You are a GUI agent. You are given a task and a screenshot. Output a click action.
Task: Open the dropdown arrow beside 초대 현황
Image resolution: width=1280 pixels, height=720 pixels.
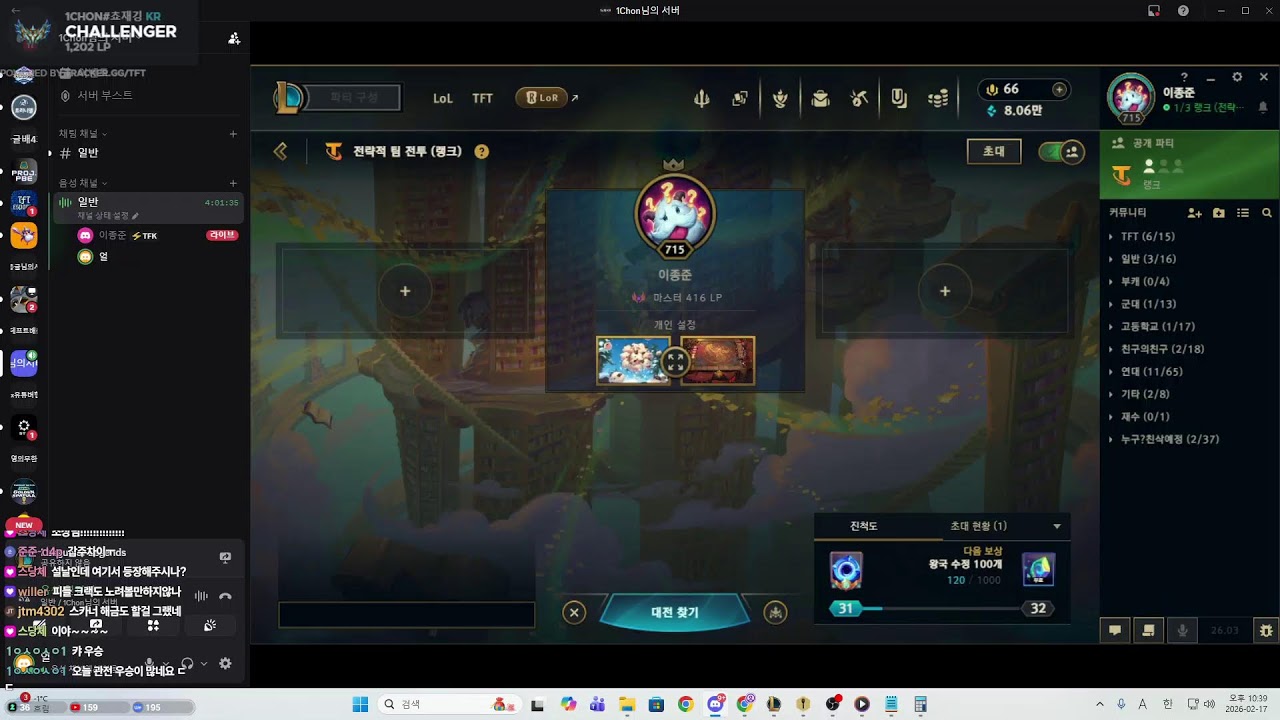(1057, 526)
